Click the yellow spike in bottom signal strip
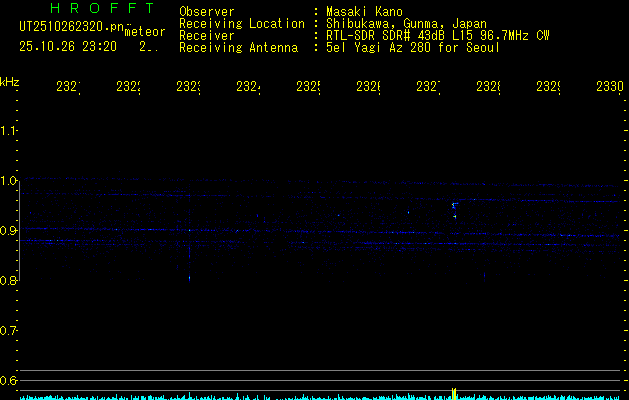629x400 pixels. pyautogui.click(x=454, y=393)
